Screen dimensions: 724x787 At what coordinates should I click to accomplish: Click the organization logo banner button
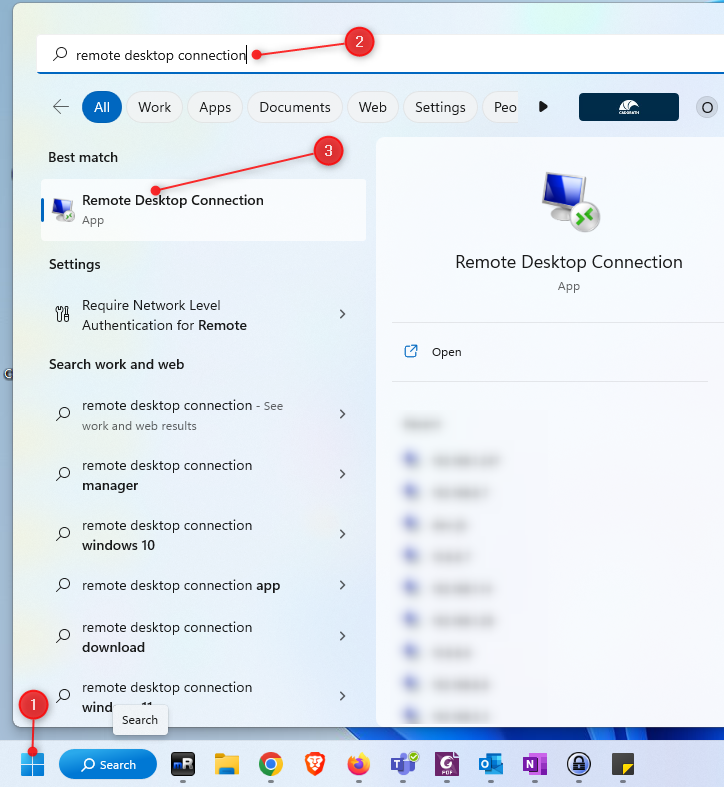(x=629, y=107)
